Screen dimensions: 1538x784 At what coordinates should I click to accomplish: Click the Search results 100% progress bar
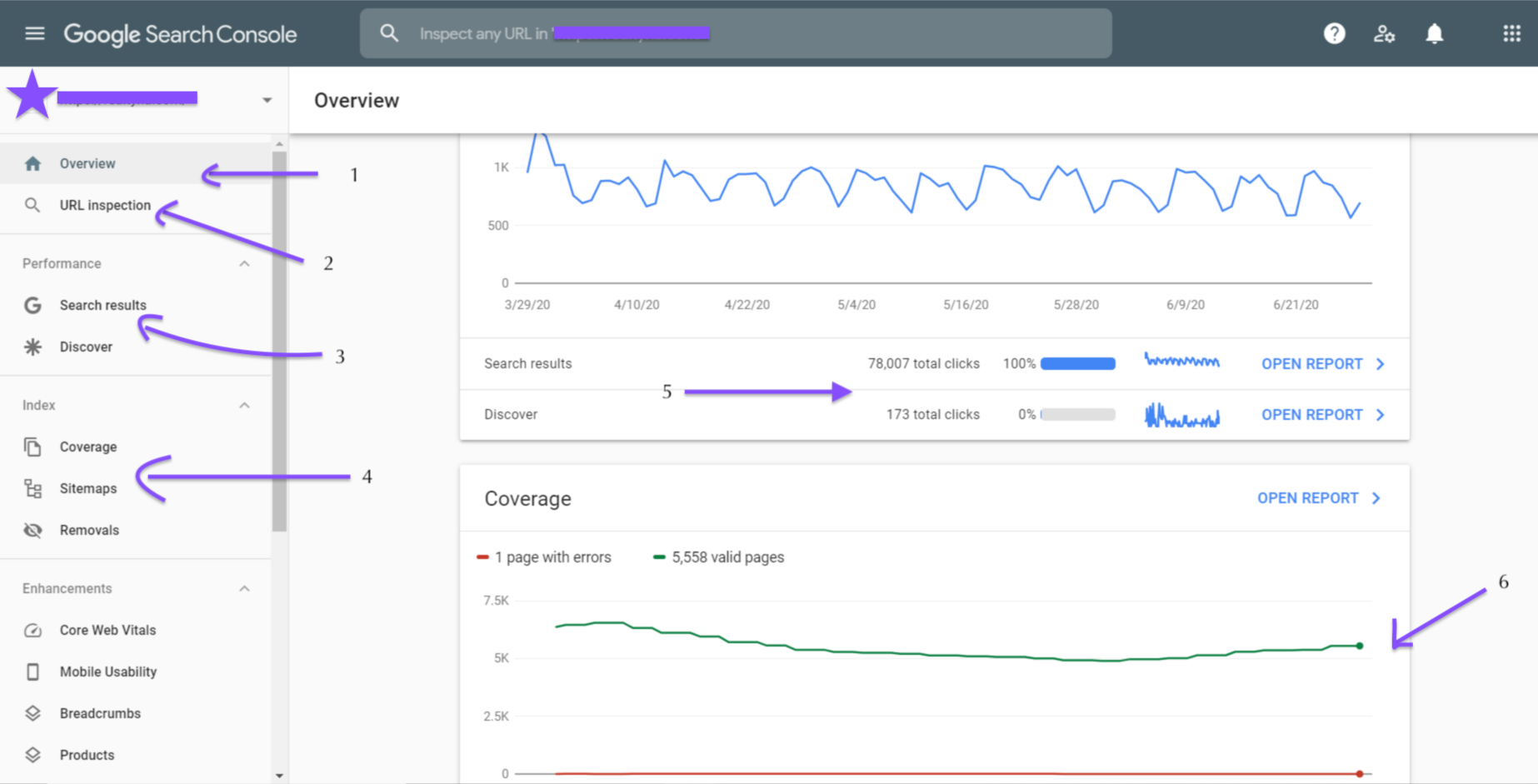pos(1078,364)
